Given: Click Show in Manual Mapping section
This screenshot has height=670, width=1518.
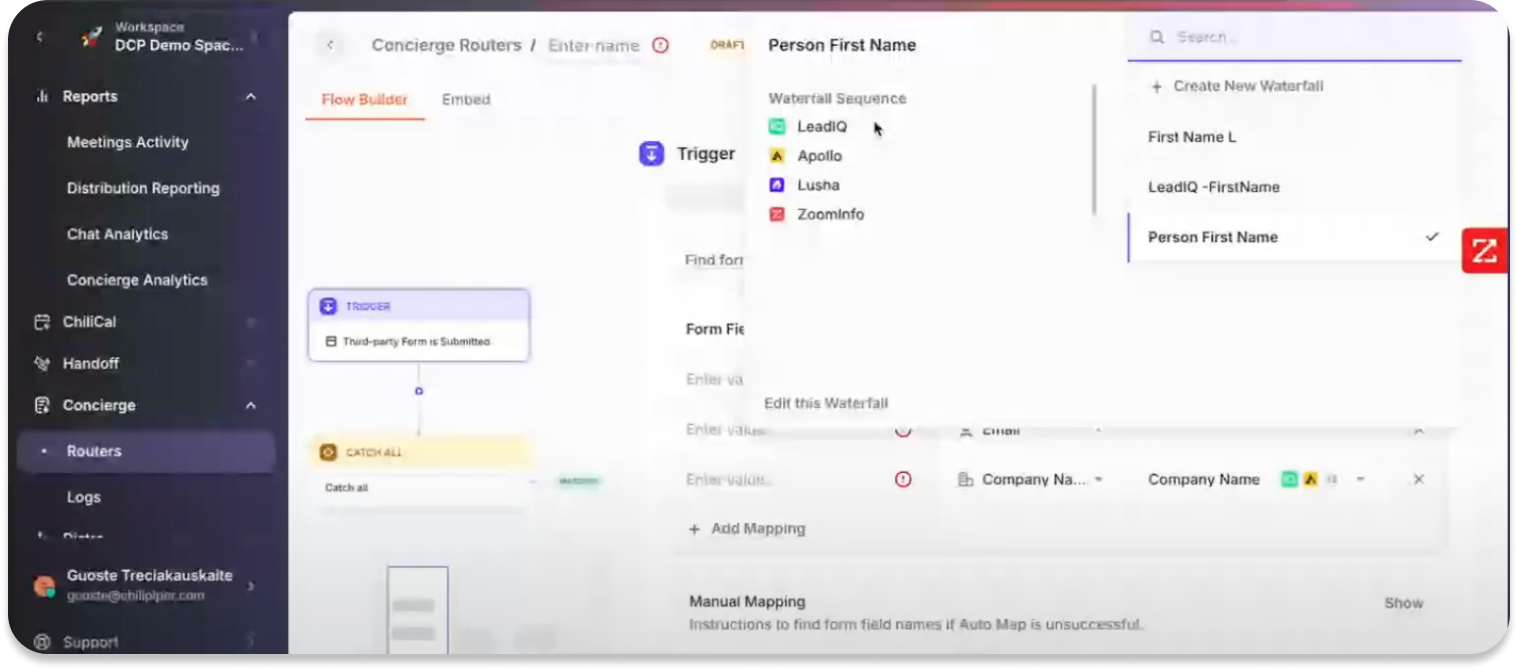Looking at the screenshot, I should tap(1404, 603).
